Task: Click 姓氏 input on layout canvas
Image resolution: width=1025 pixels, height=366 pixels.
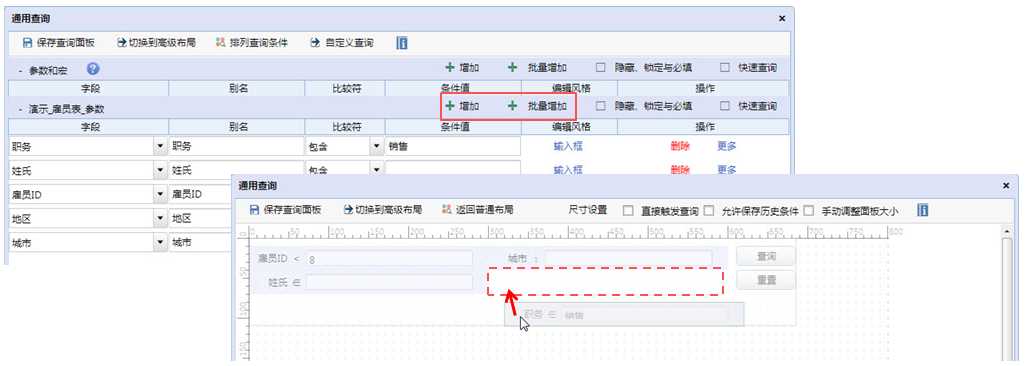Action: tap(389, 282)
